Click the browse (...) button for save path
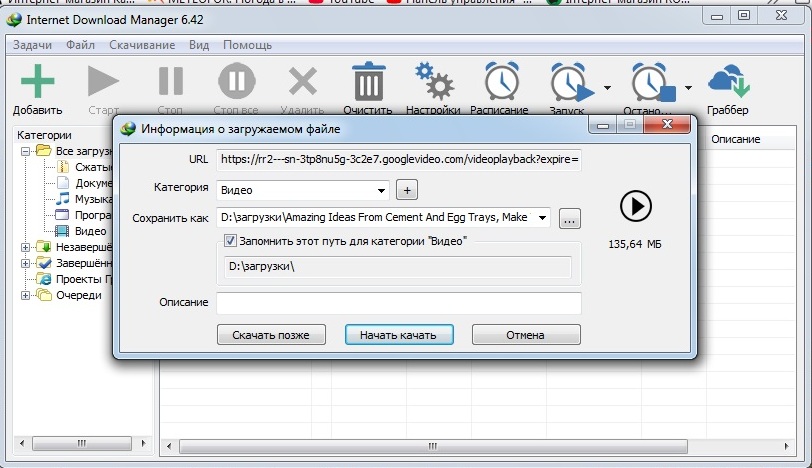Viewport: 812px width, 468px height. tap(570, 218)
